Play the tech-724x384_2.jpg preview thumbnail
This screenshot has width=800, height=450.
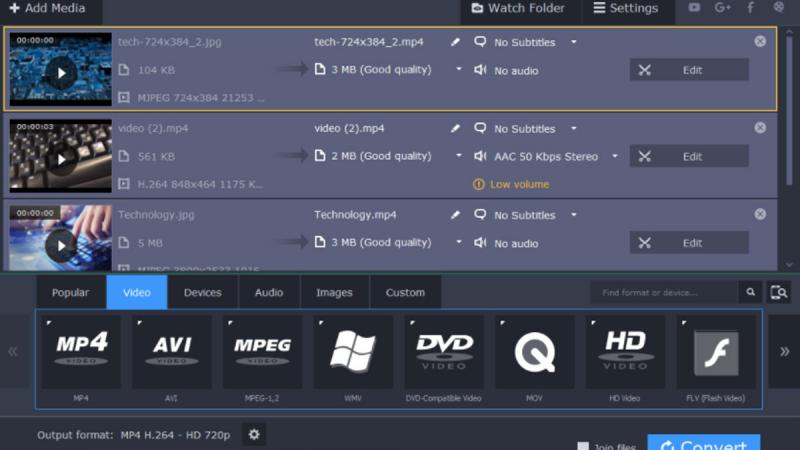pos(61,73)
